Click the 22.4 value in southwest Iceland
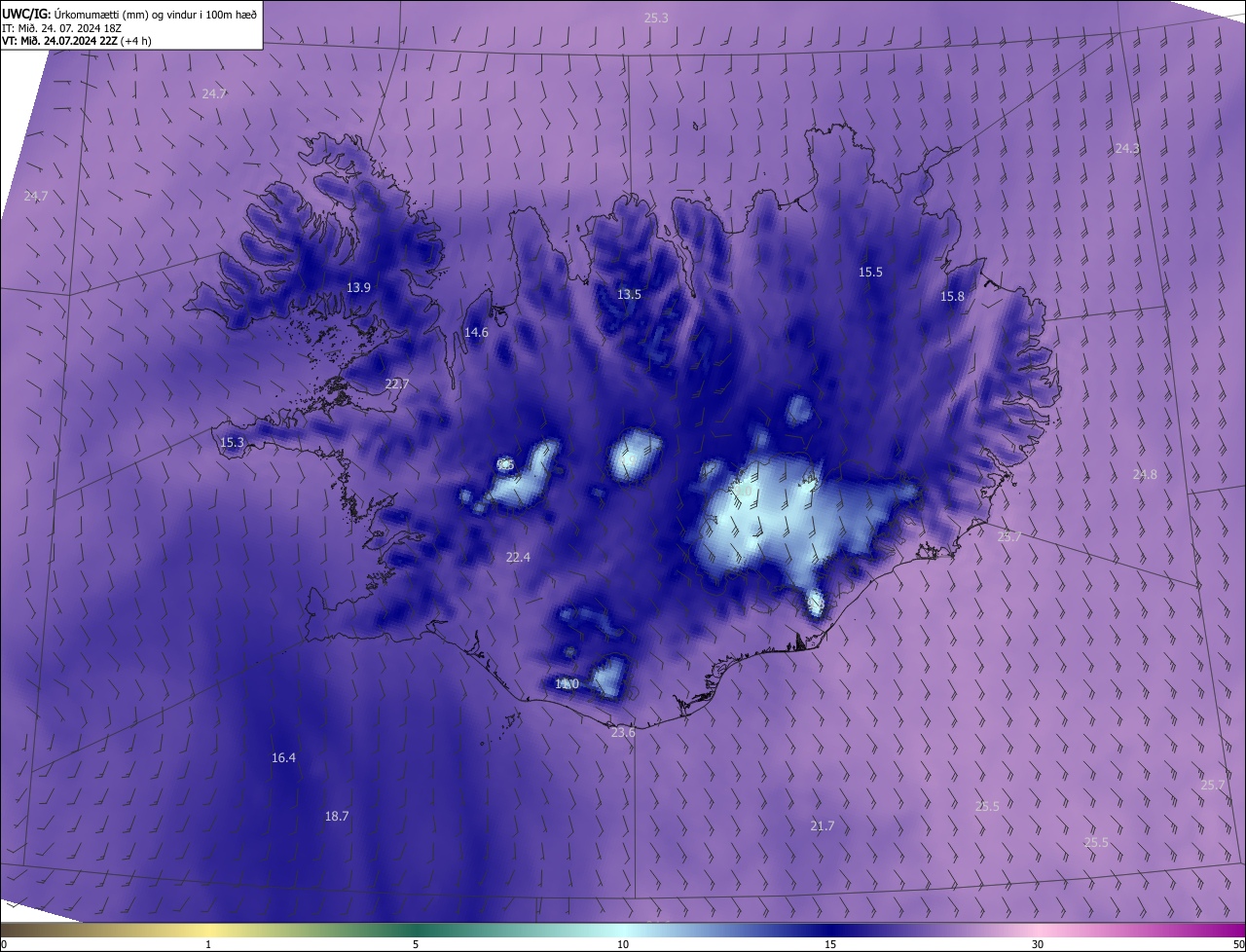 (518, 557)
